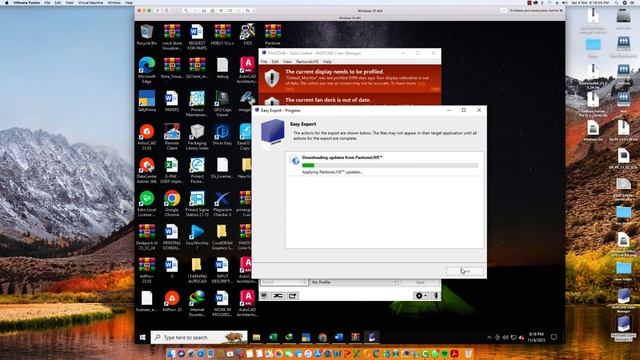Click the first icon button below Pantone search
640x360 pixels.
(264, 296)
